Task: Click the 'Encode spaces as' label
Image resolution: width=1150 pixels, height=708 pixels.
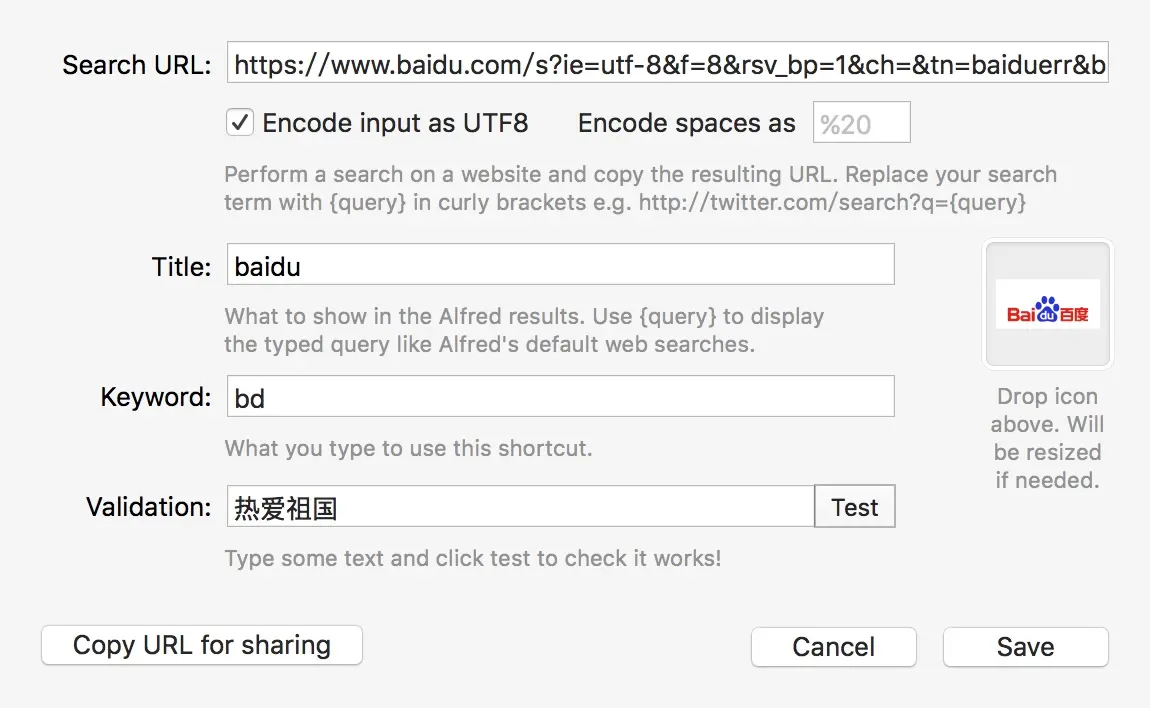Action: tap(686, 124)
